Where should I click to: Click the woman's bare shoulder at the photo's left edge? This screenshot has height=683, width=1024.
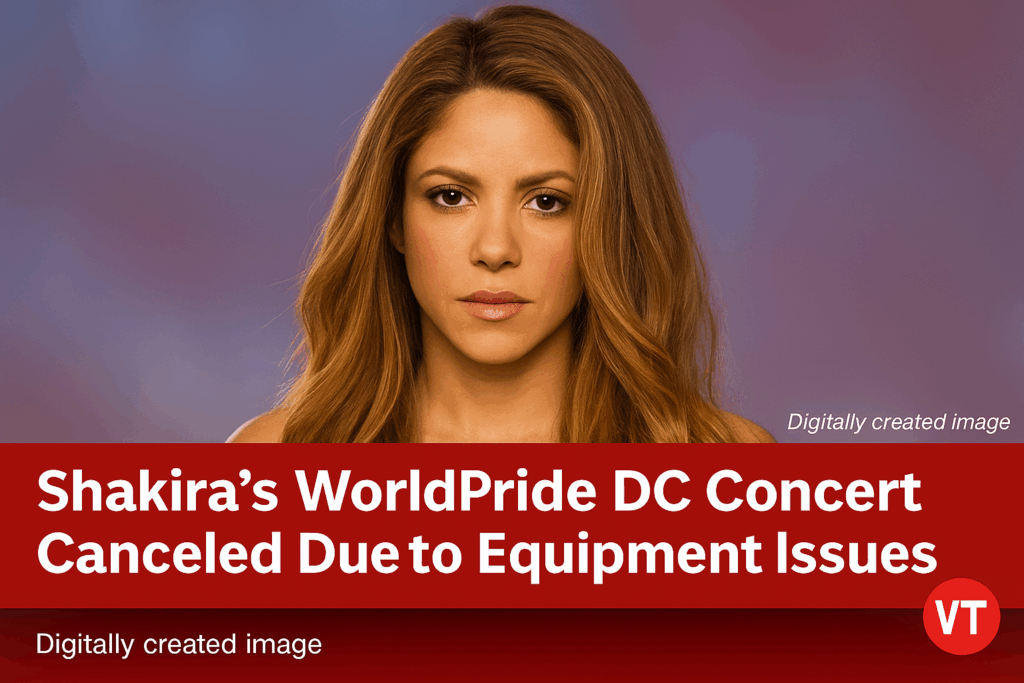coord(258,429)
